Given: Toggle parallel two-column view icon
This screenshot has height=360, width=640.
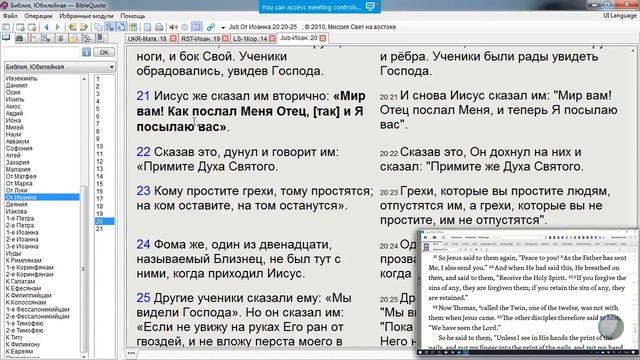Looking at the screenshot, I should [x=196, y=27].
